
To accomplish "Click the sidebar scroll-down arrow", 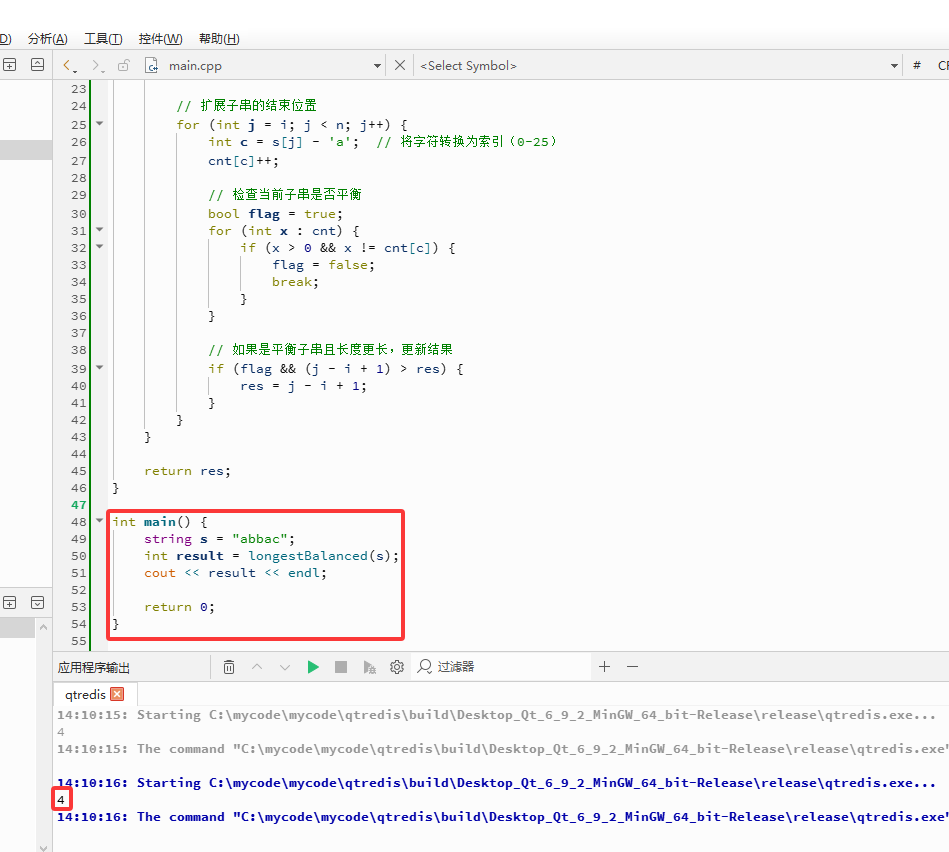I will [43, 847].
